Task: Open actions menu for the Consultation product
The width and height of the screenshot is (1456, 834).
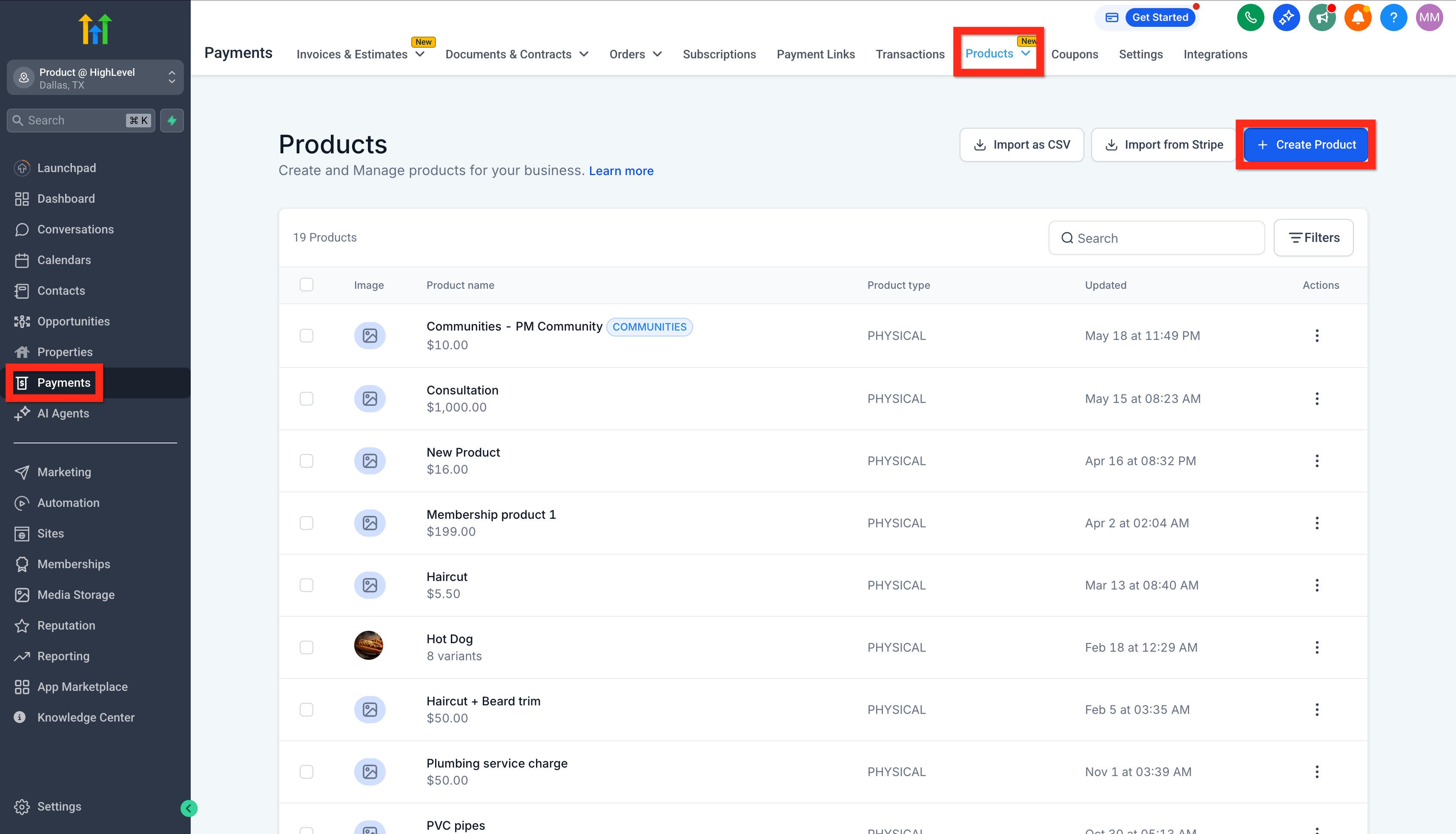Action: click(1316, 399)
